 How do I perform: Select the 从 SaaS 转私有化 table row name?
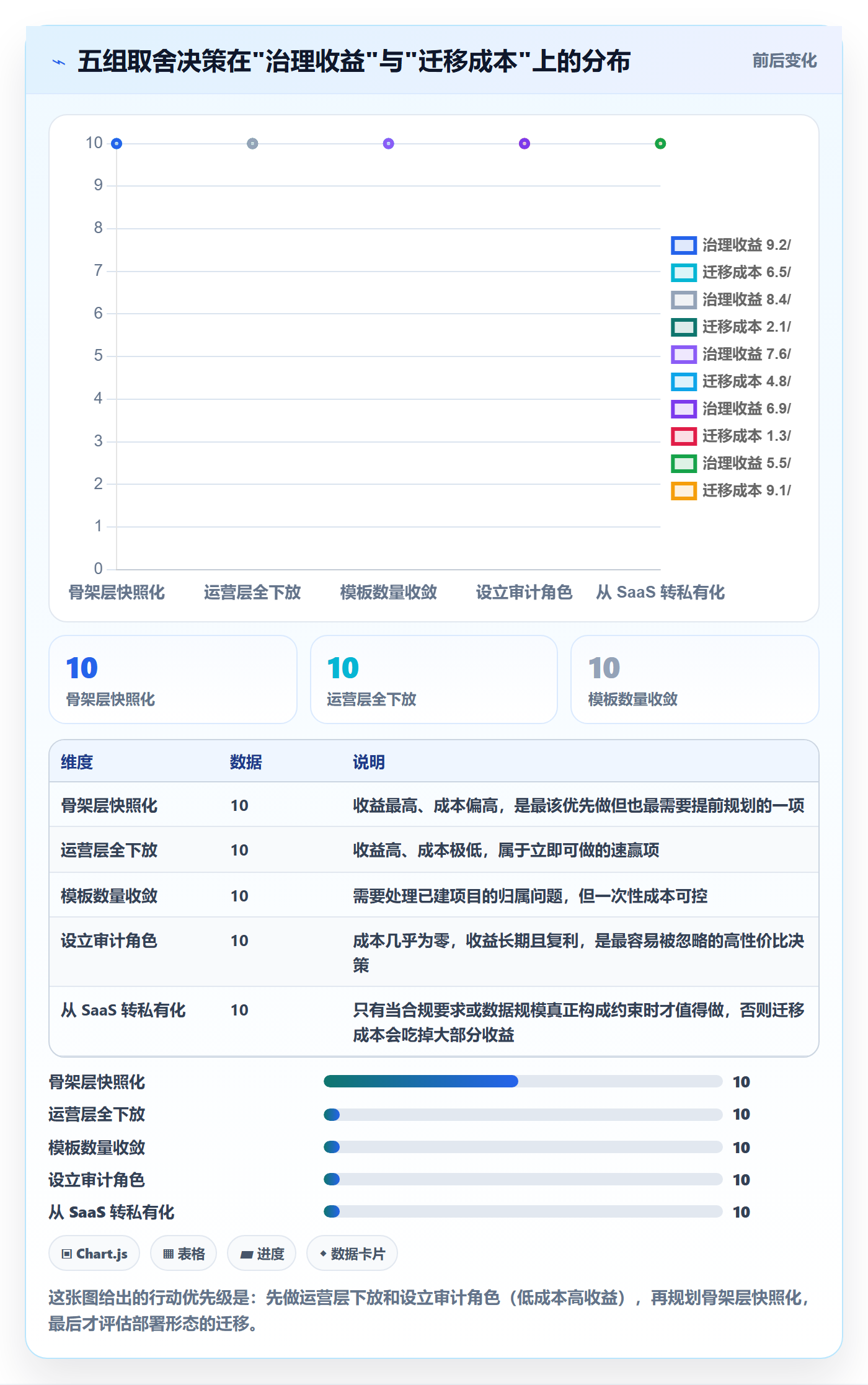point(123,1011)
